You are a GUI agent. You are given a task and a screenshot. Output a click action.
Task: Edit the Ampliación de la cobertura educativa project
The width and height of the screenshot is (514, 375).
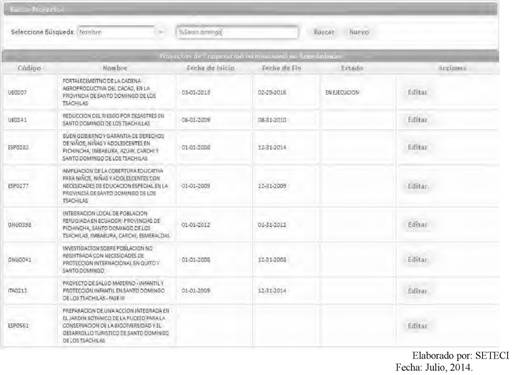pyautogui.click(x=417, y=186)
